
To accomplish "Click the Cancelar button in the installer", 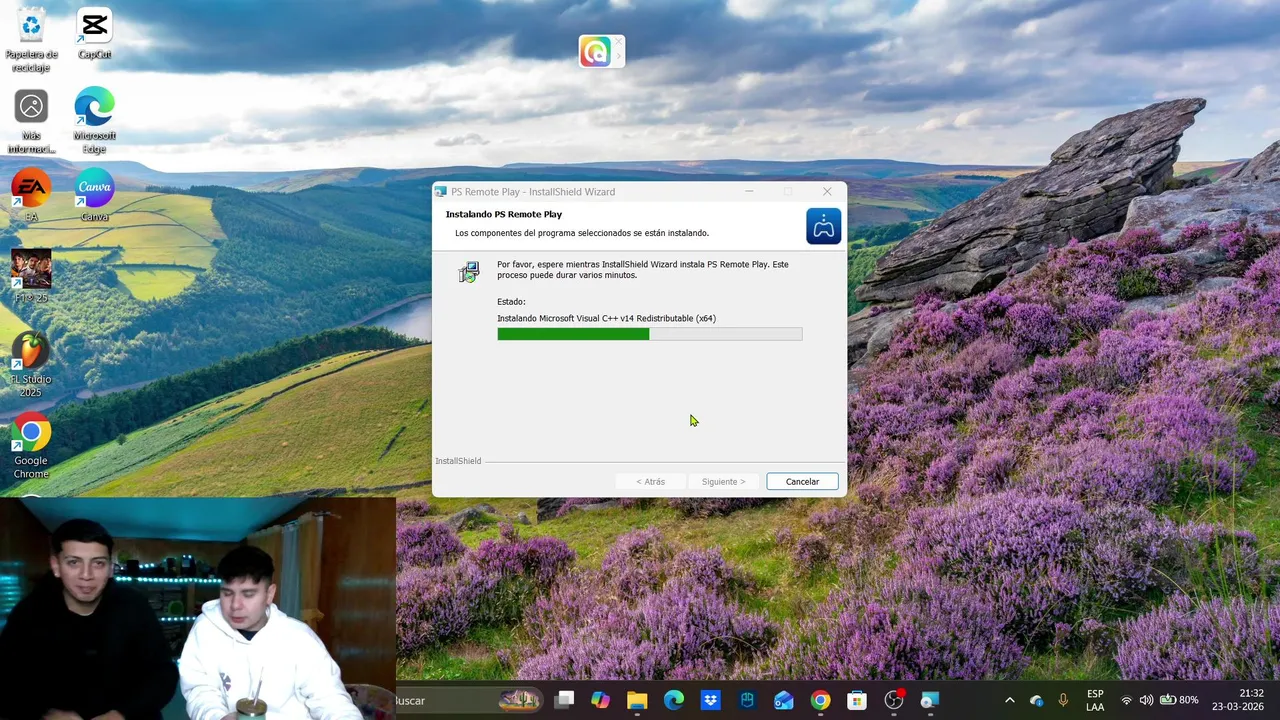I will tap(802, 482).
